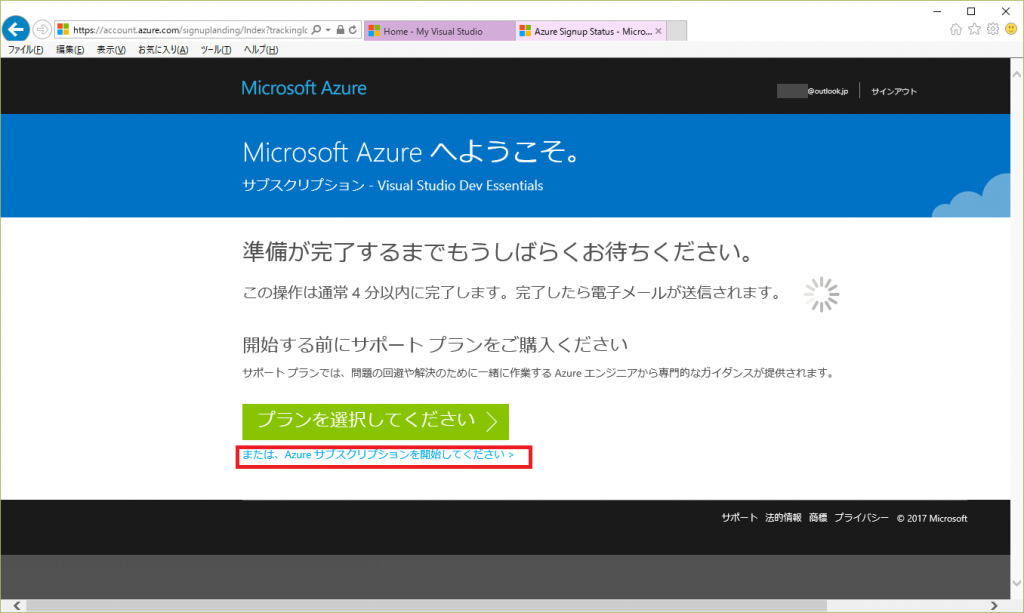The image size is (1024, 613).
Task: Open the 表示(V) menu
Action: pyautogui.click(x=111, y=50)
